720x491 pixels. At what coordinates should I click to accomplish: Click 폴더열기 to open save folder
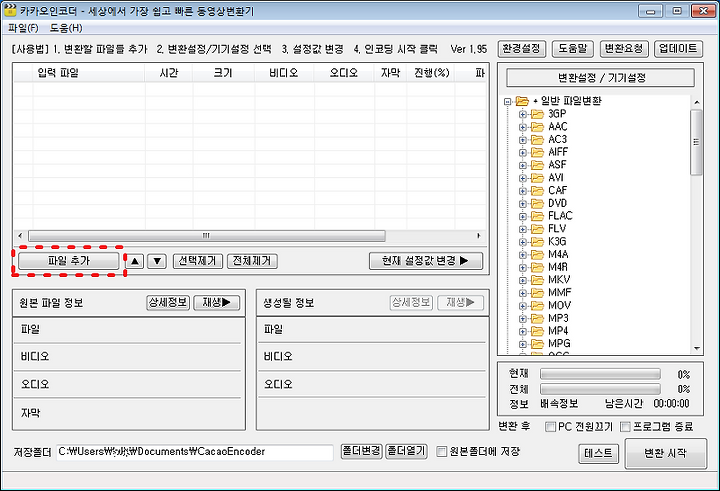pos(406,451)
